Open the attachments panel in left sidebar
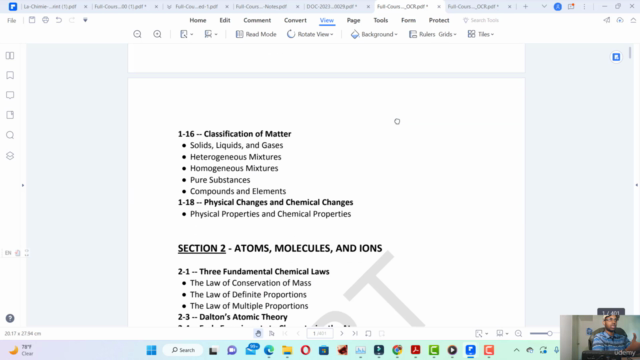This screenshot has width=640, height=360. pos(10,115)
